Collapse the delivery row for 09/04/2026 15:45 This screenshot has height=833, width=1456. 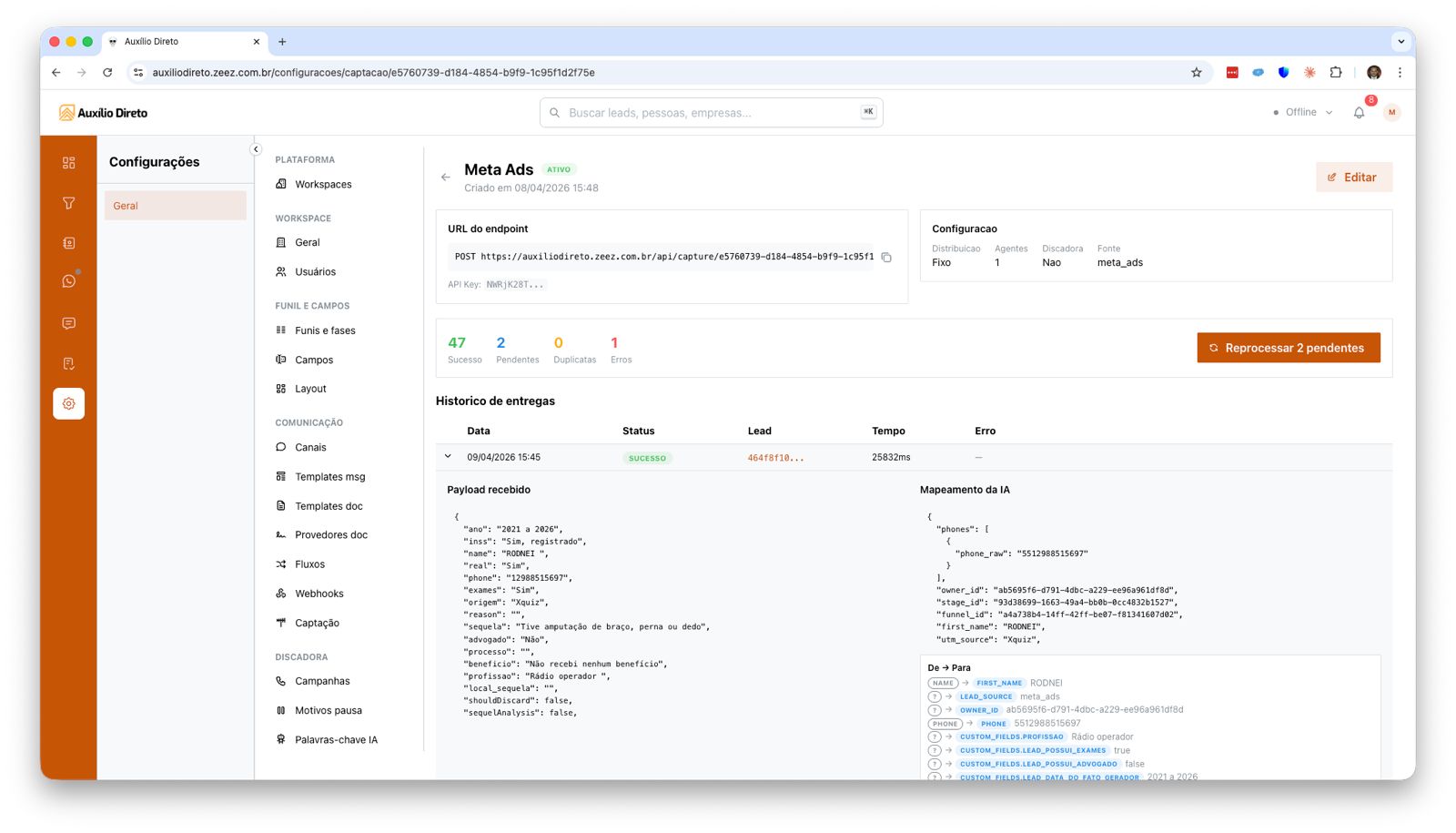447,457
